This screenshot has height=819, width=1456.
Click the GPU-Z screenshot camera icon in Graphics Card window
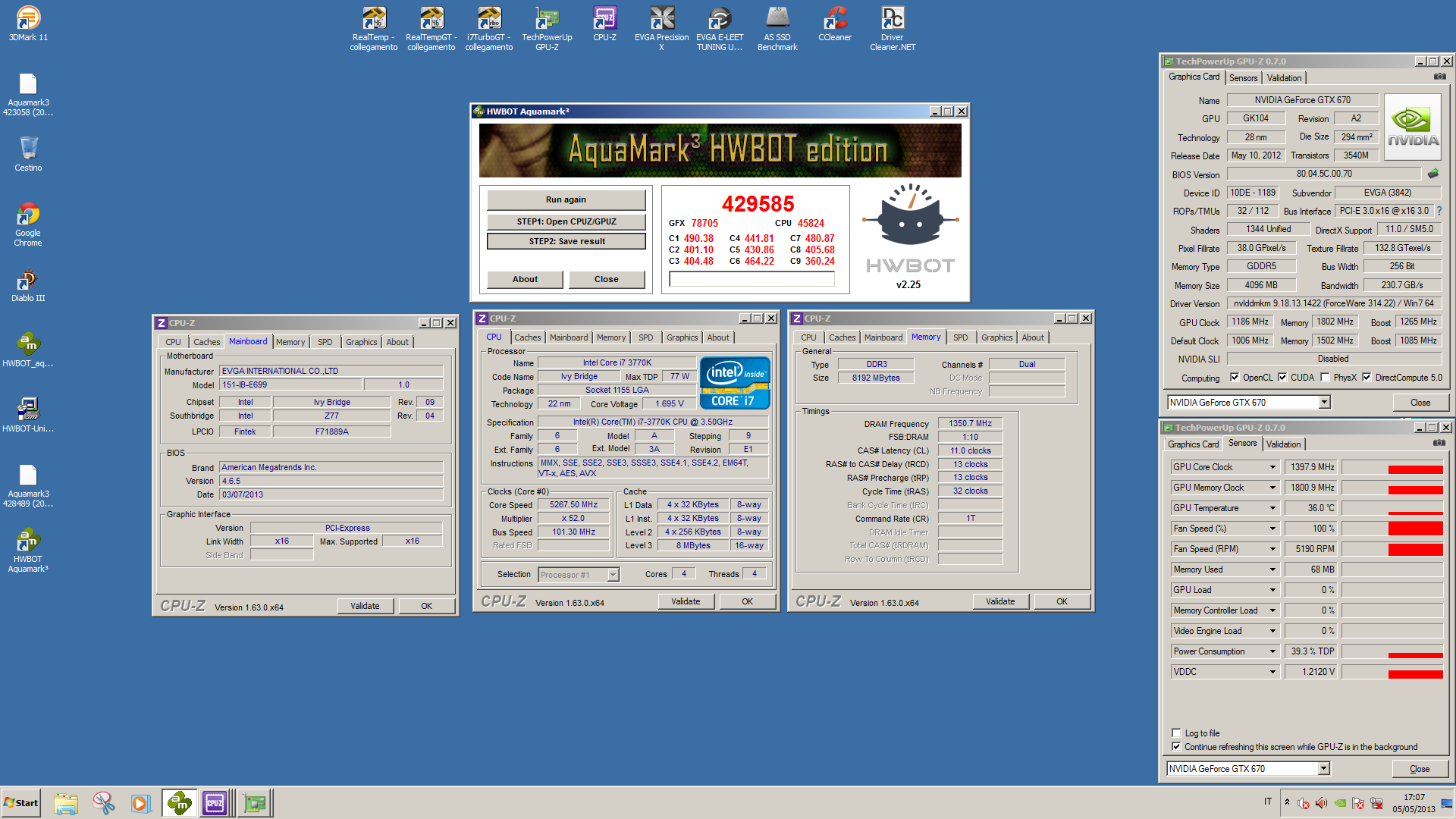point(1439,77)
